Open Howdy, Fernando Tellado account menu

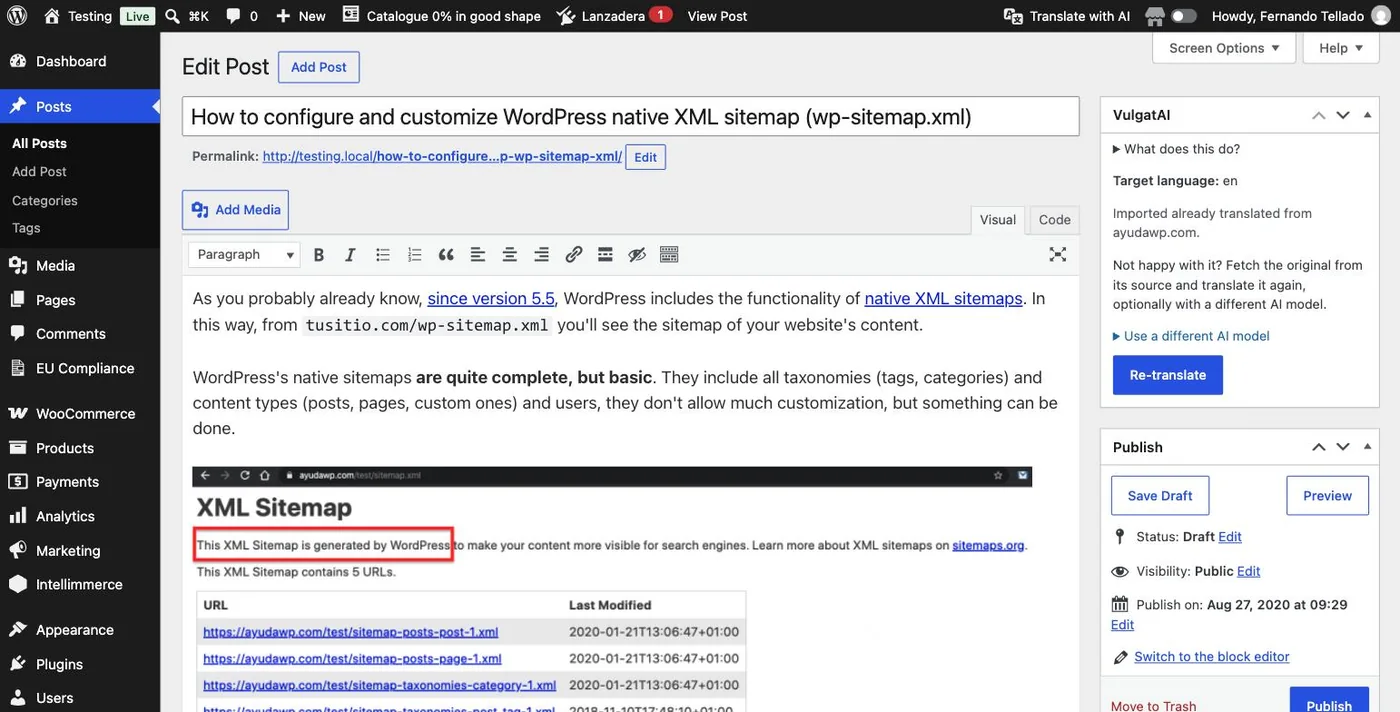pos(1300,16)
